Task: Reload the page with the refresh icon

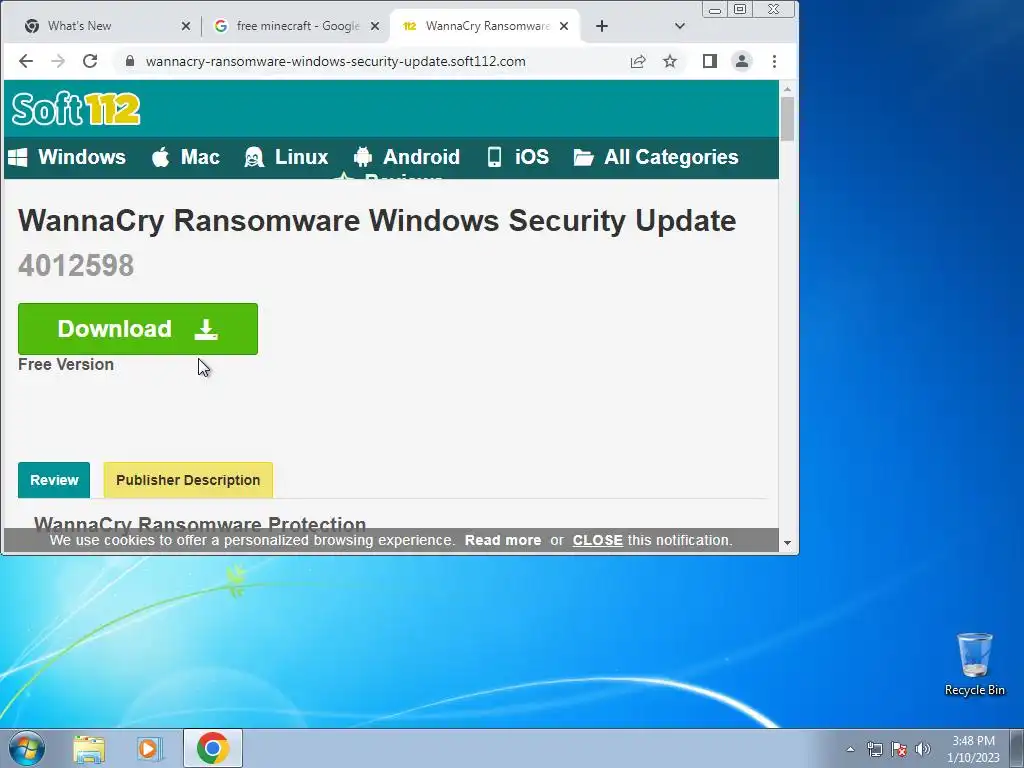Action: point(90,61)
